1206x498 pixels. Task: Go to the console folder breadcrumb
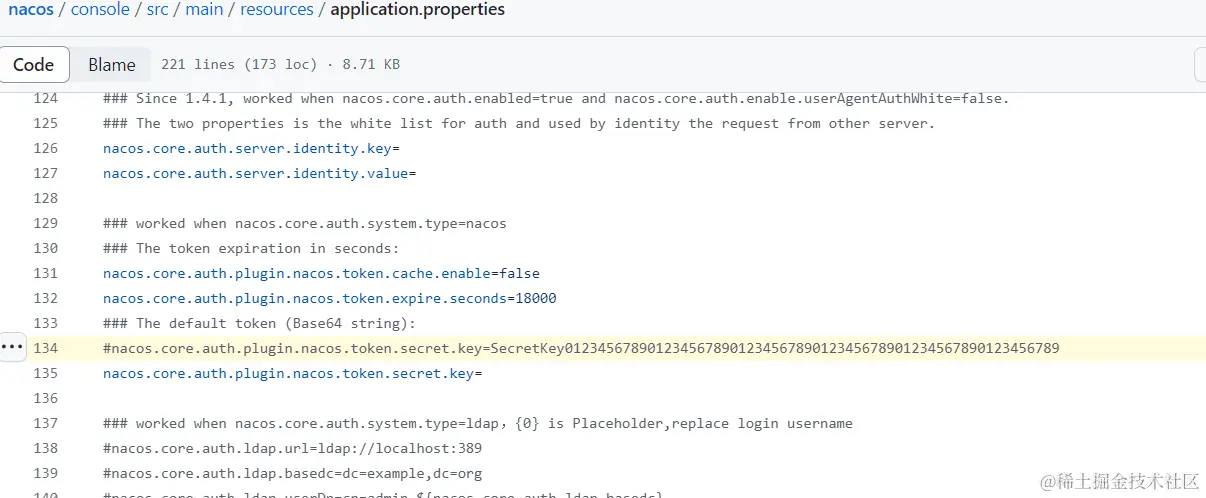pos(101,10)
